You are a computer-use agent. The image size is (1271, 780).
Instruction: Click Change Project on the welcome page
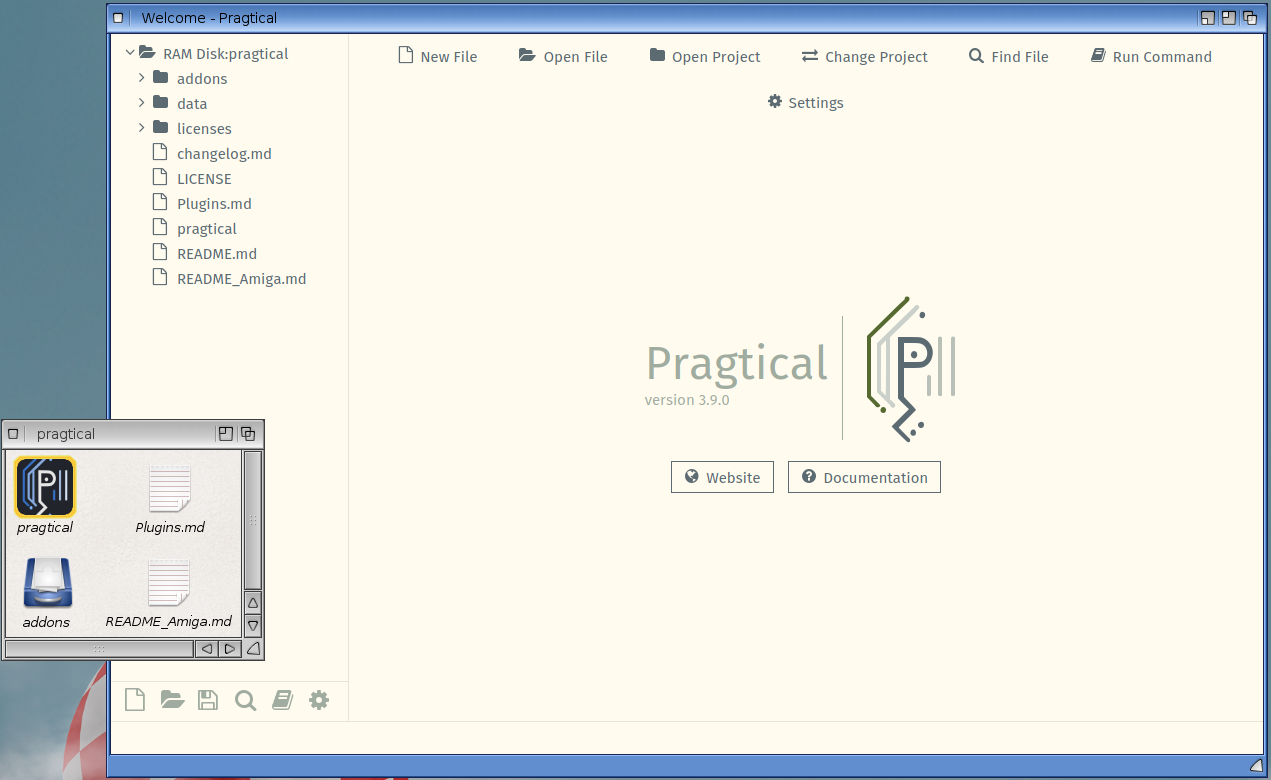click(x=865, y=56)
